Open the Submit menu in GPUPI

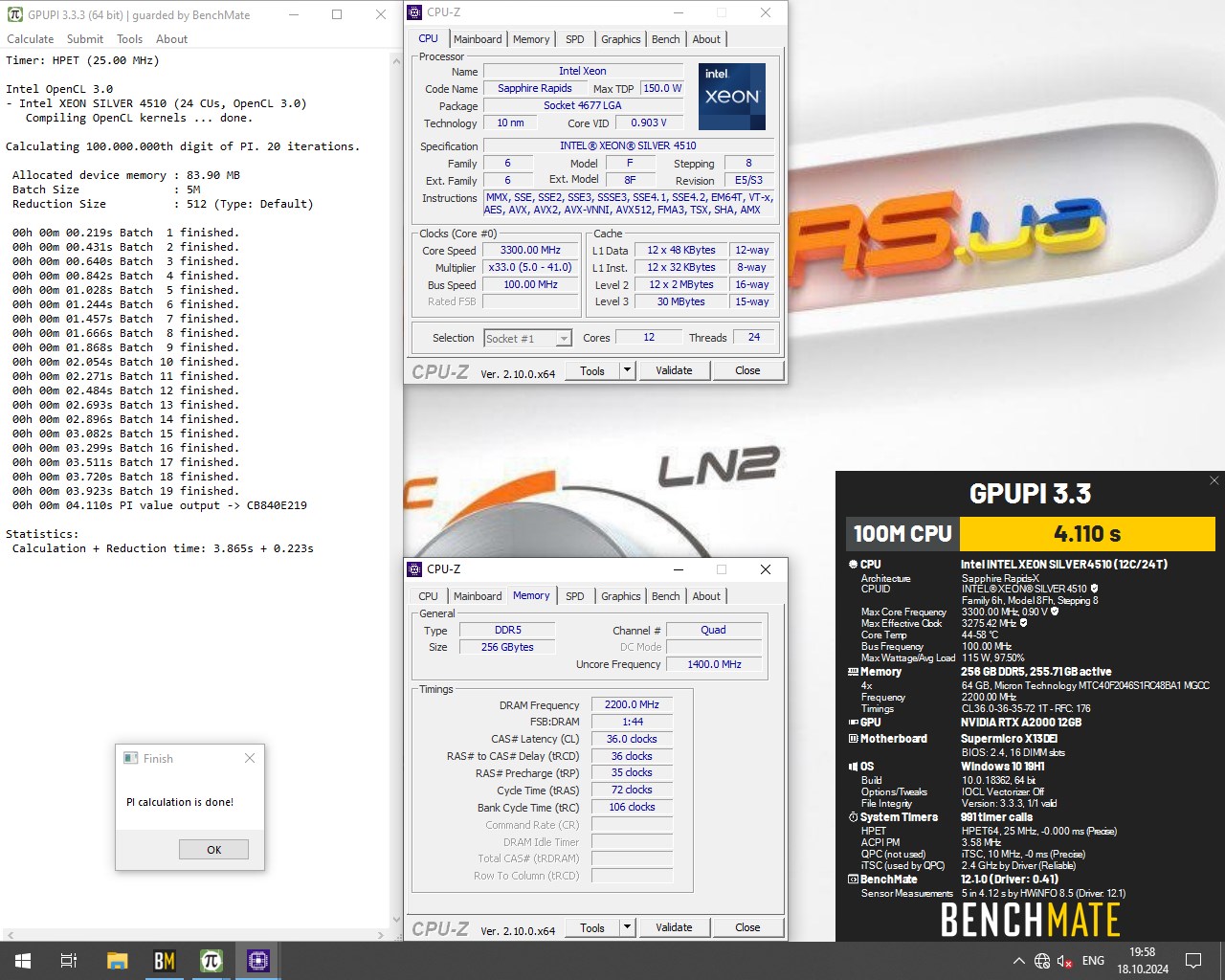coord(85,39)
